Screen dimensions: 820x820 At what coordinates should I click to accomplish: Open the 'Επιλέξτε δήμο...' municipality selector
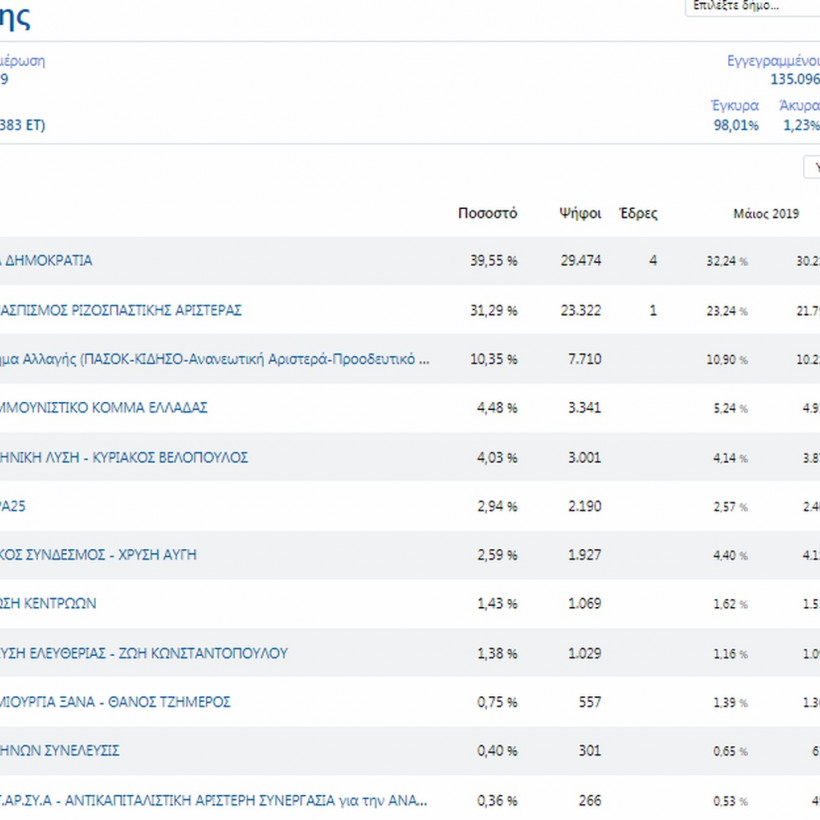753,7
